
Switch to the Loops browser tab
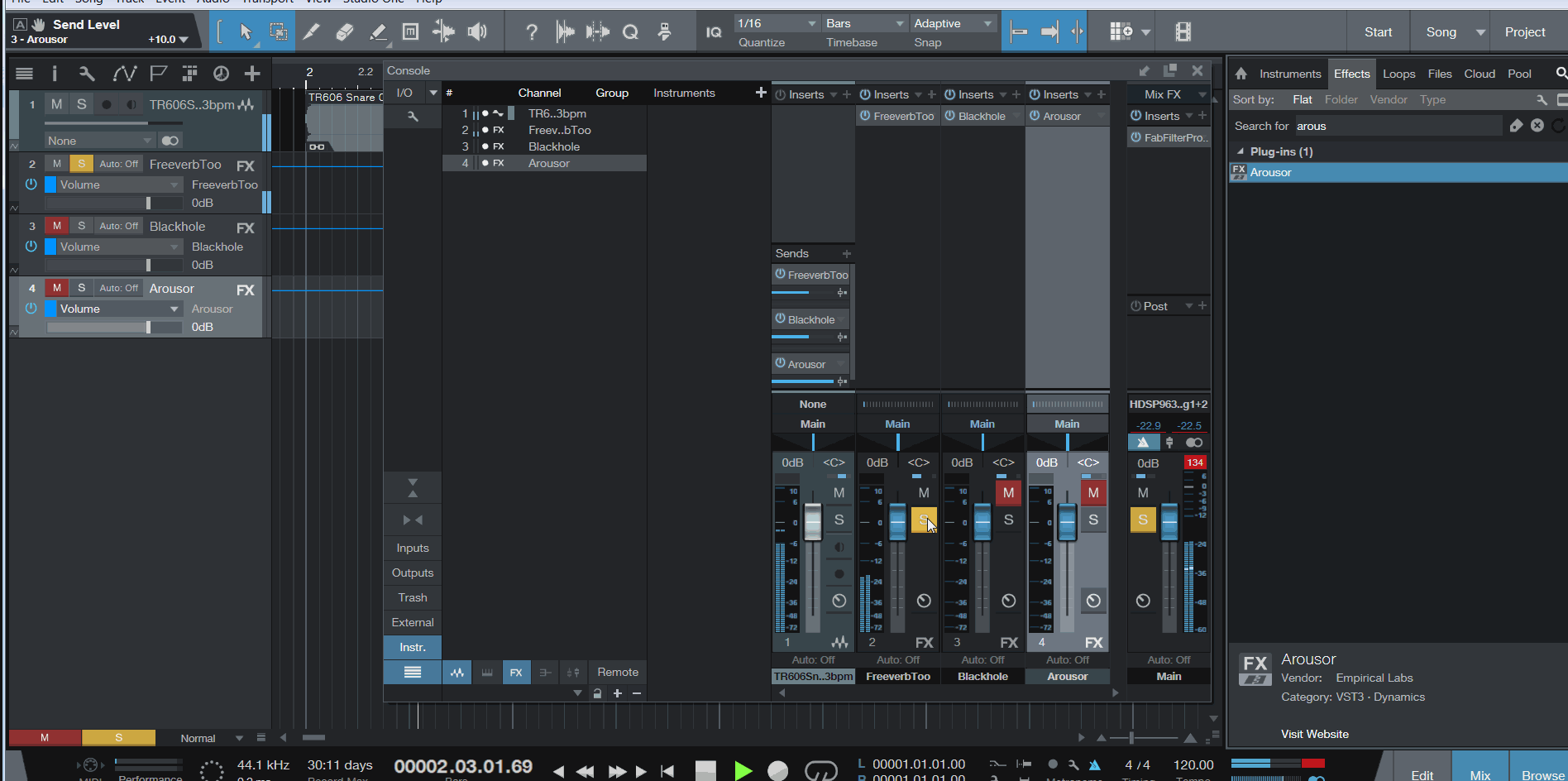click(1398, 74)
